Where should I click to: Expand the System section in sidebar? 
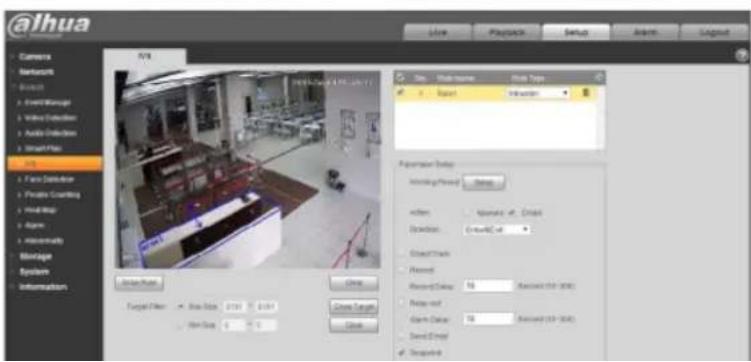(x=34, y=272)
